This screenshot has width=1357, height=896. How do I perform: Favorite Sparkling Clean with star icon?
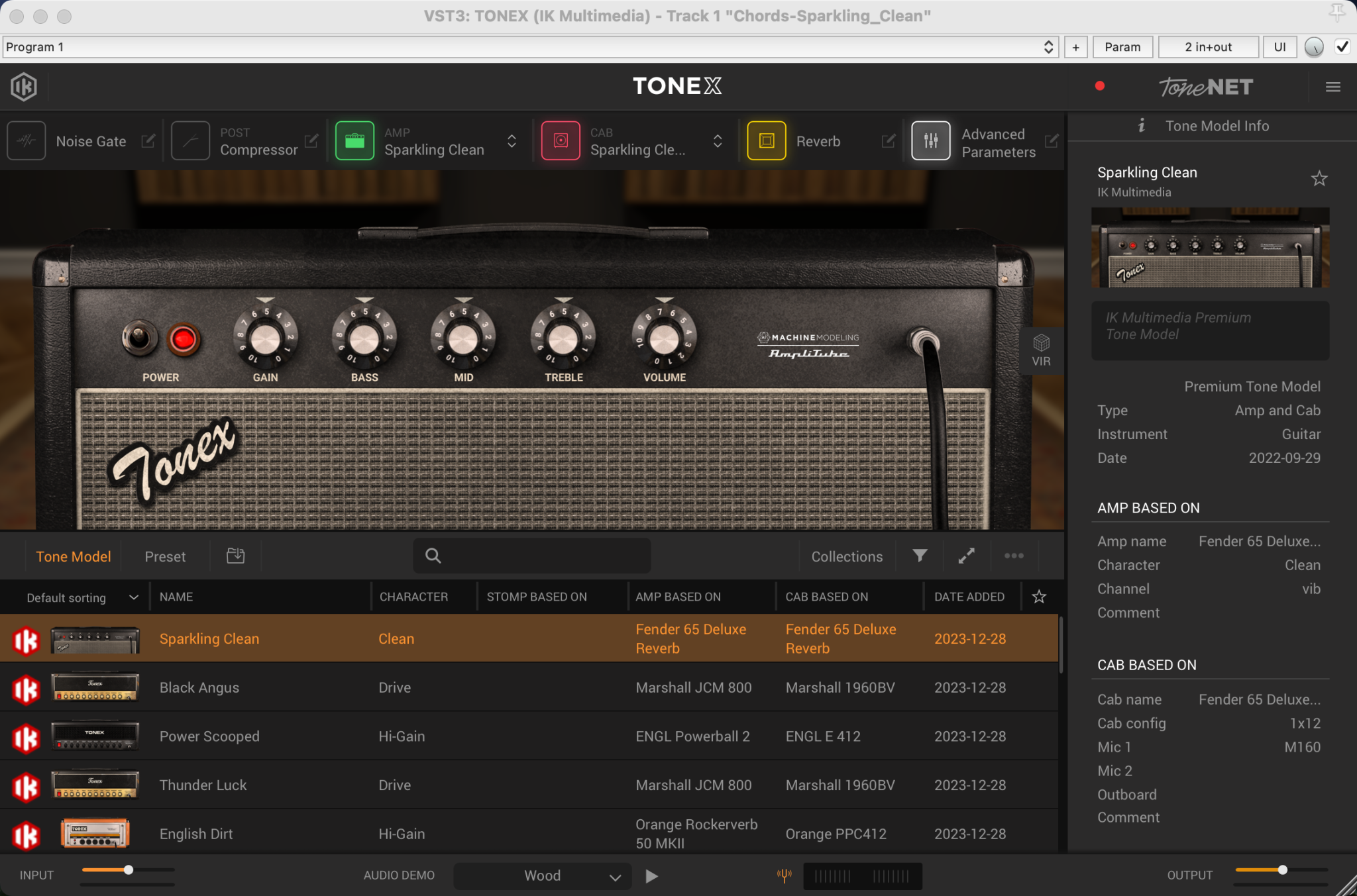1319,179
